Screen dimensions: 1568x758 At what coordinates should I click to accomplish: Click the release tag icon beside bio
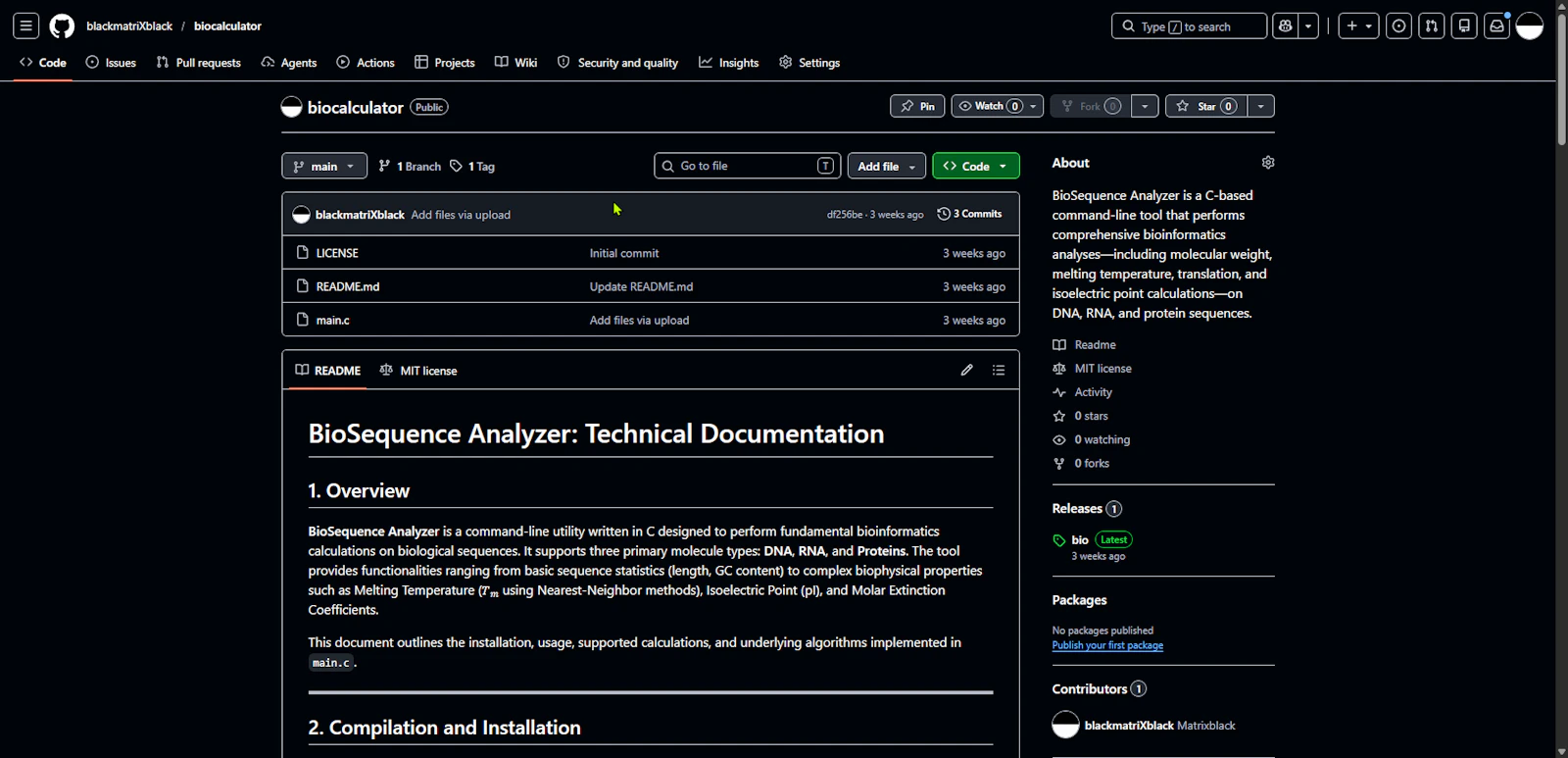pos(1059,540)
